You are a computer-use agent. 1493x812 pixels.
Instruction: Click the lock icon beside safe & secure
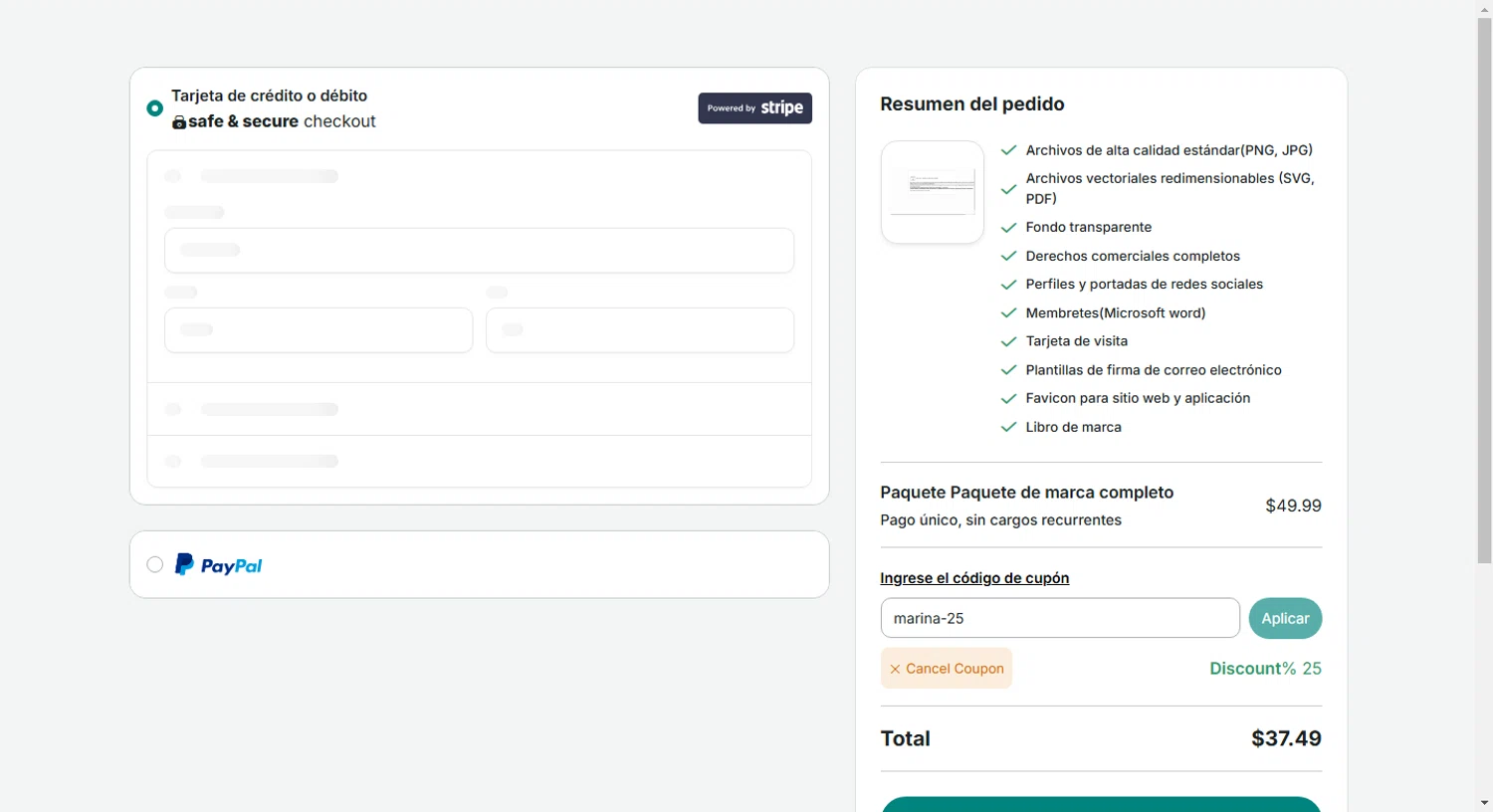pos(179,122)
